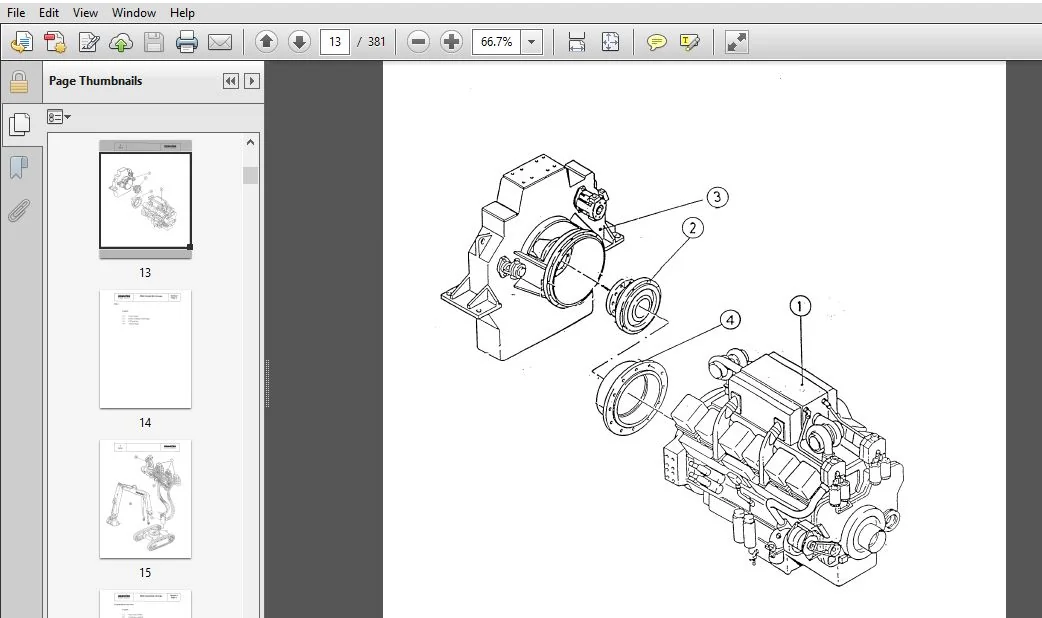Click the Edit document pencil icon
This screenshot has width=1042, height=618.
click(x=88, y=43)
